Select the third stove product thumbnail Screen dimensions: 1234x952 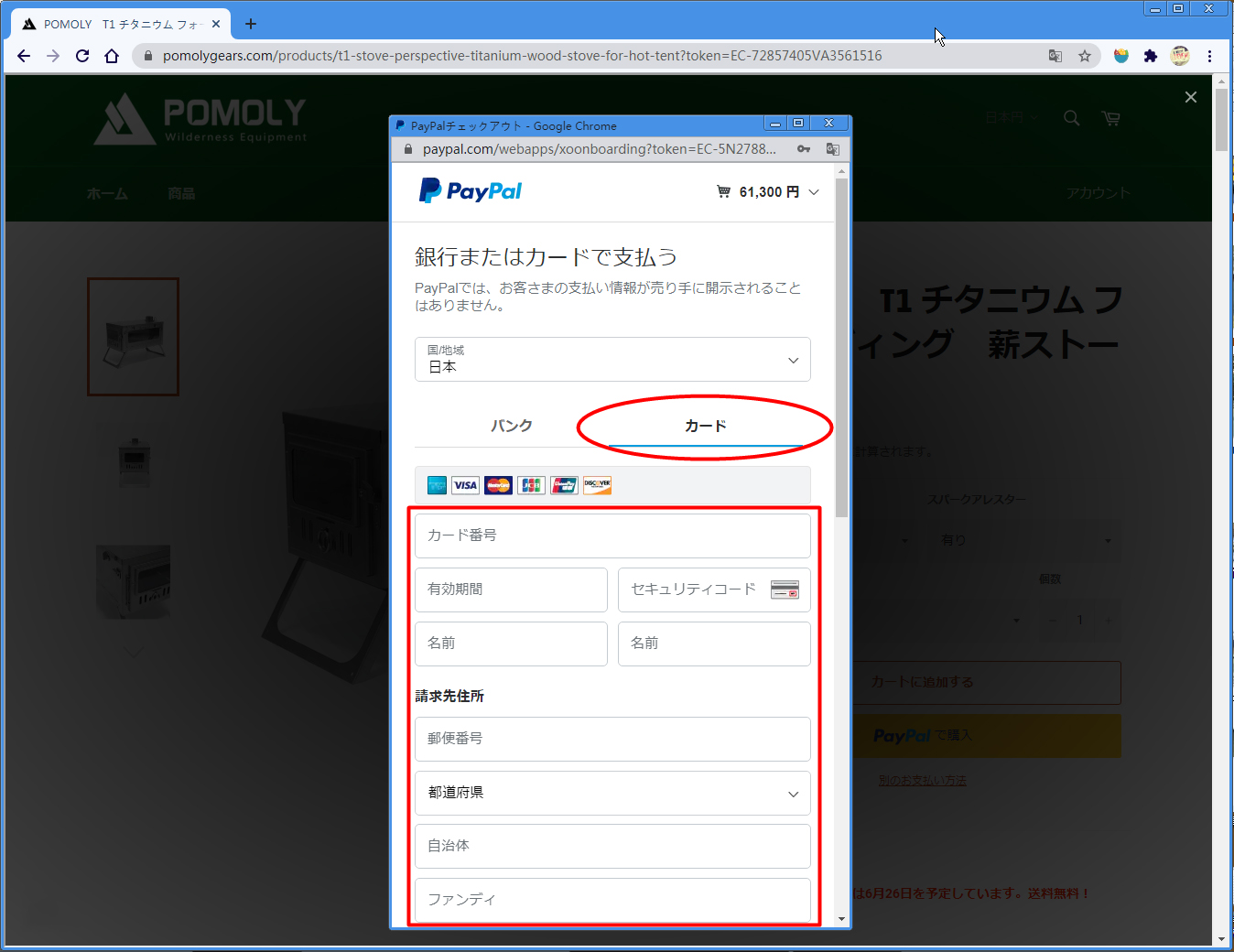(134, 582)
